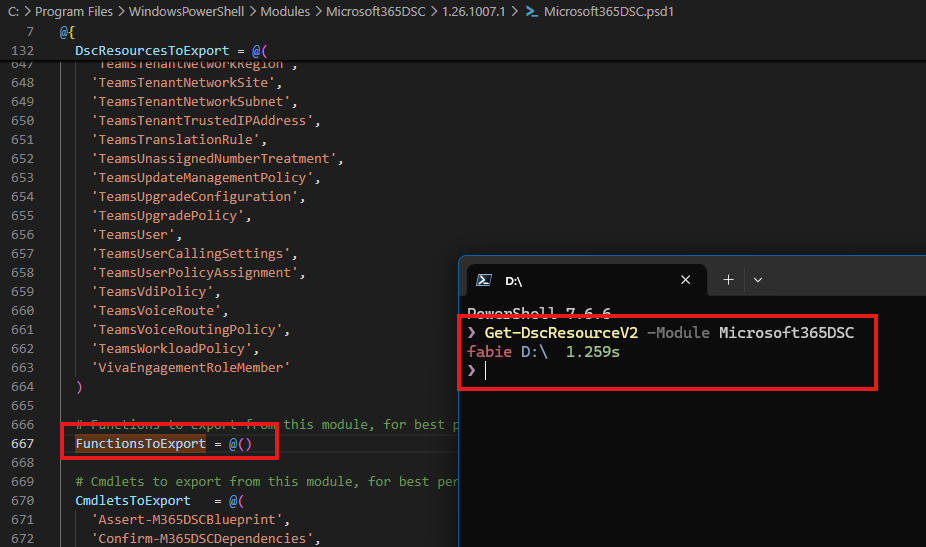Screen dimensions: 926x547
Task: Click line number 667 in the gutter
Action: [22, 444]
